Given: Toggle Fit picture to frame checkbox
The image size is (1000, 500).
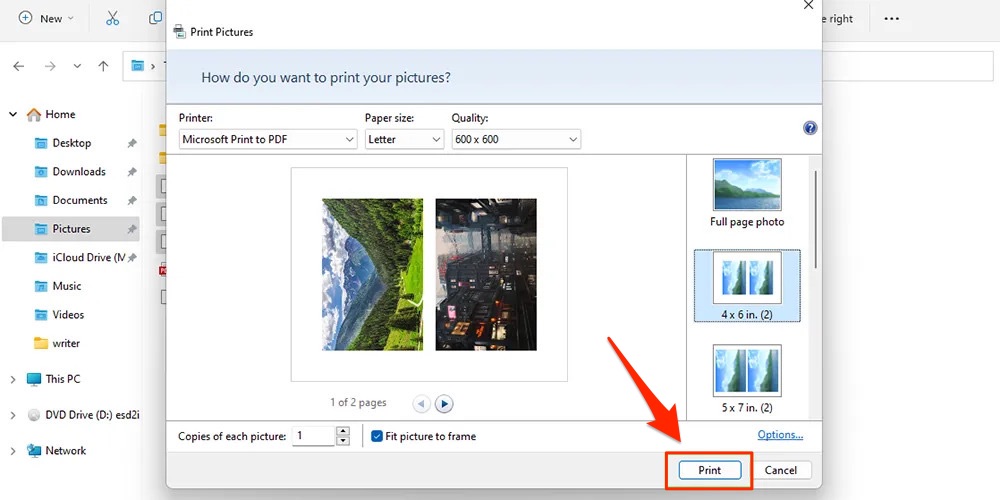Looking at the screenshot, I should [377, 436].
